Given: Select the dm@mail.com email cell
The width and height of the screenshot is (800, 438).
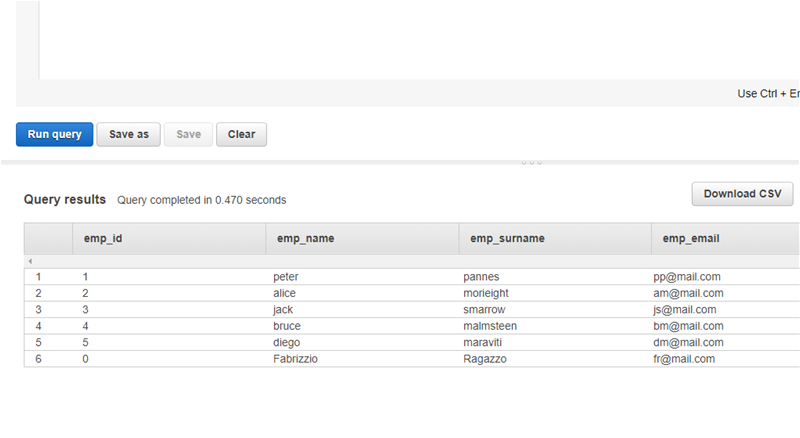Looking at the screenshot, I should tap(688, 342).
